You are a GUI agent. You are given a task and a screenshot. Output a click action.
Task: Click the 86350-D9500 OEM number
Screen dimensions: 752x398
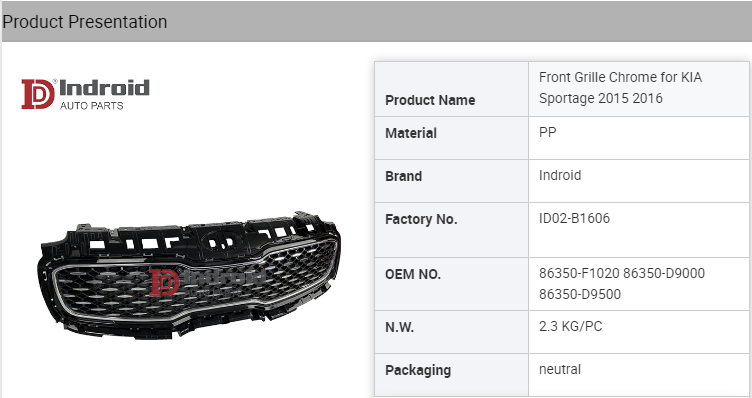point(580,294)
